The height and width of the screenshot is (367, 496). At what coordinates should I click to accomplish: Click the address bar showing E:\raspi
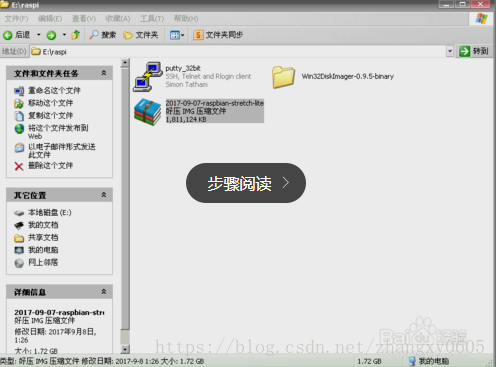[x=238, y=51]
